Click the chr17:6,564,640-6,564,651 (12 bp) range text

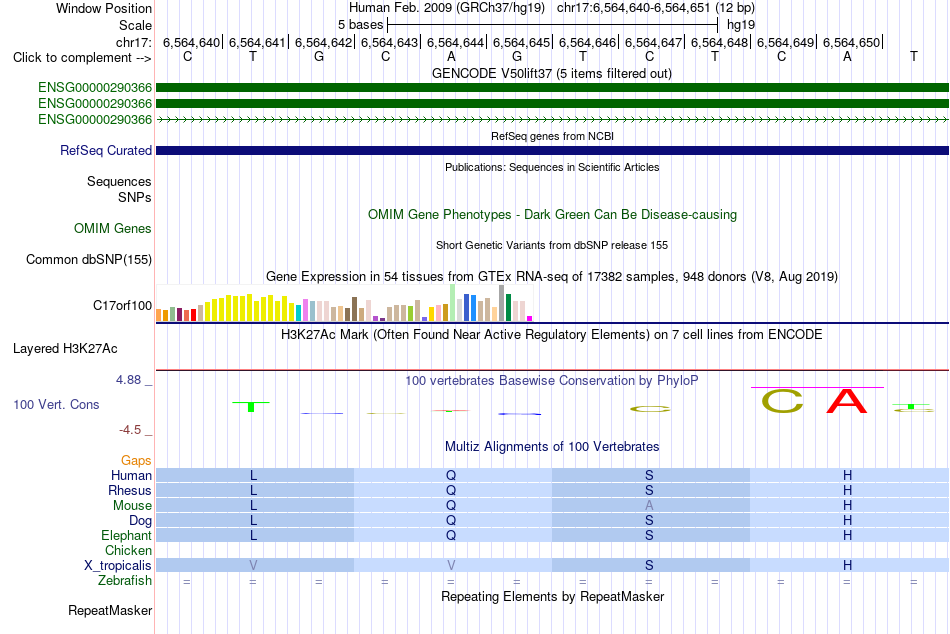tap(656, 8)
